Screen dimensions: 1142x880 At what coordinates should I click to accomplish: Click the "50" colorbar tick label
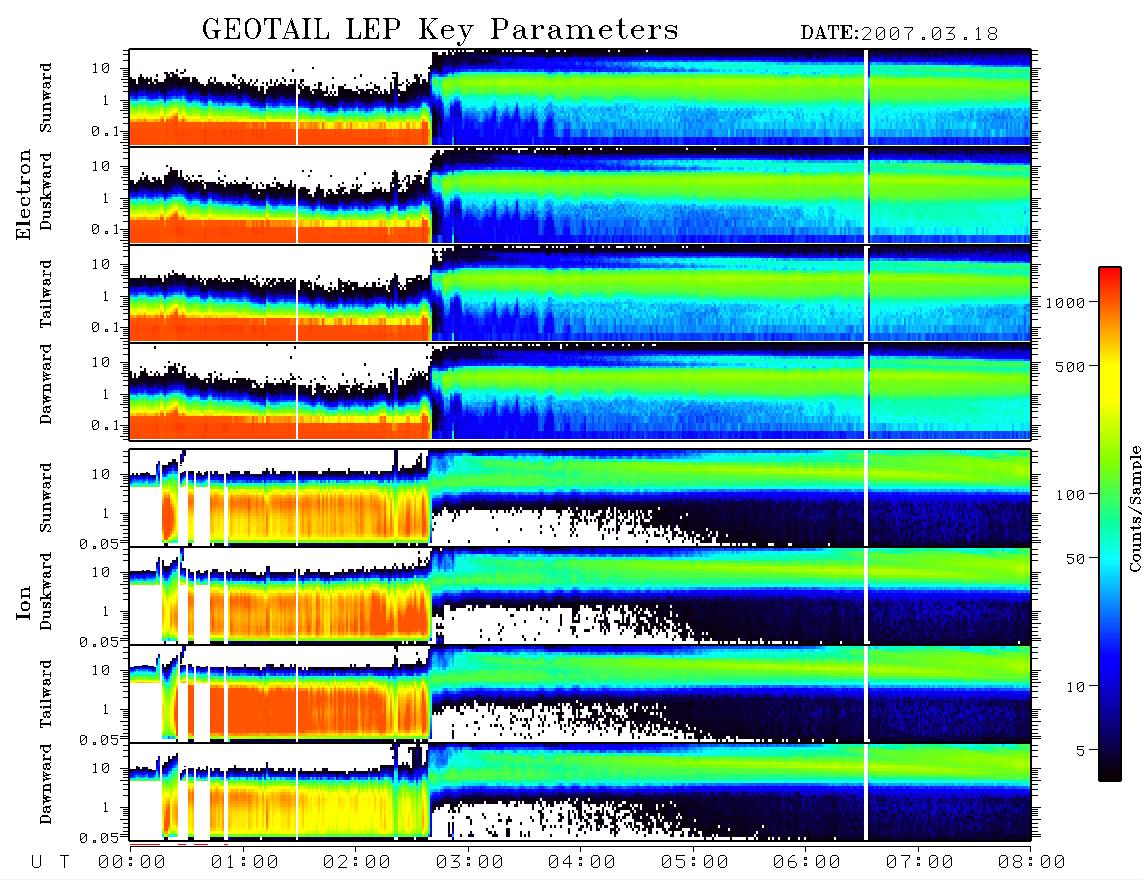[x=1075, y=559]
